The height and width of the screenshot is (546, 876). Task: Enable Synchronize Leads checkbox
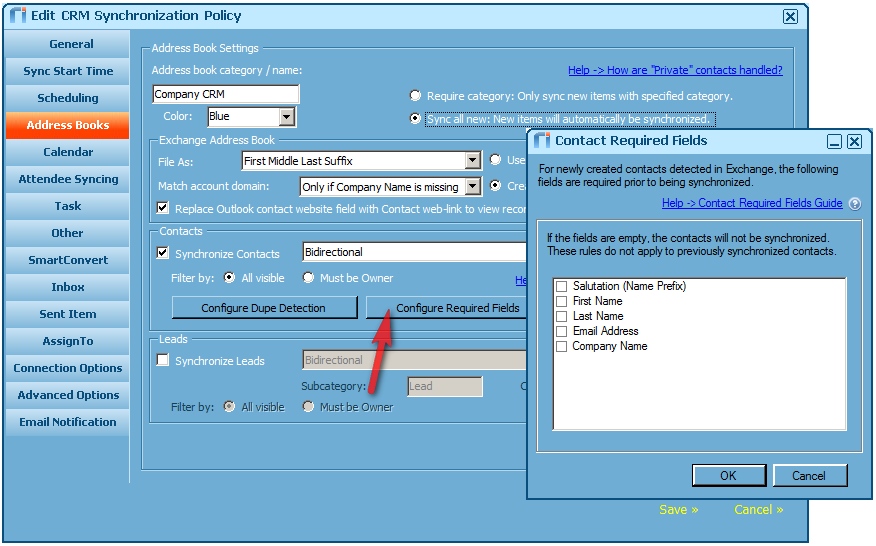pos(163,360)
